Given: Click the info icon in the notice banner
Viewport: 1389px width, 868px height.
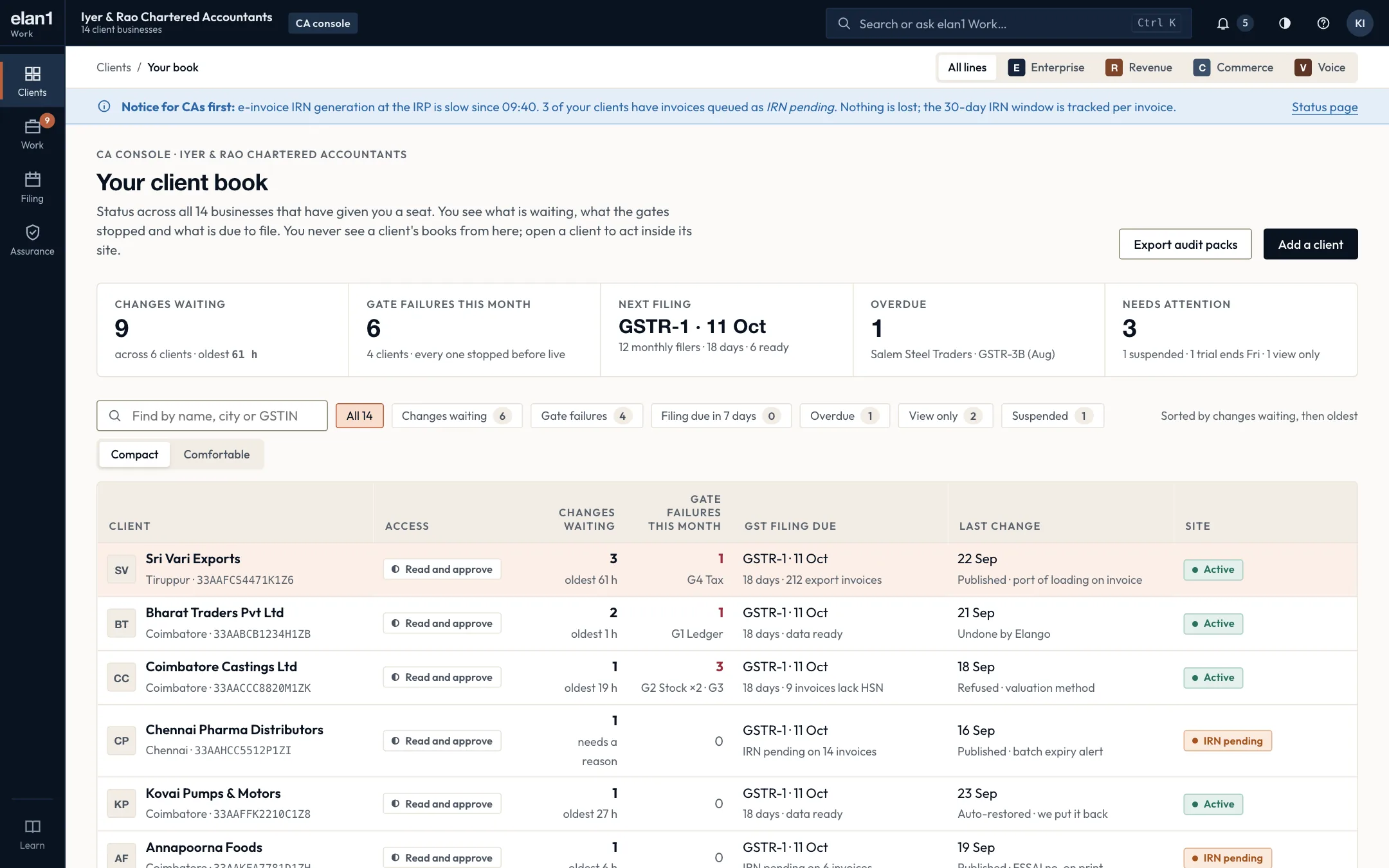Looking at the screenshot, I should pos(104,107).
